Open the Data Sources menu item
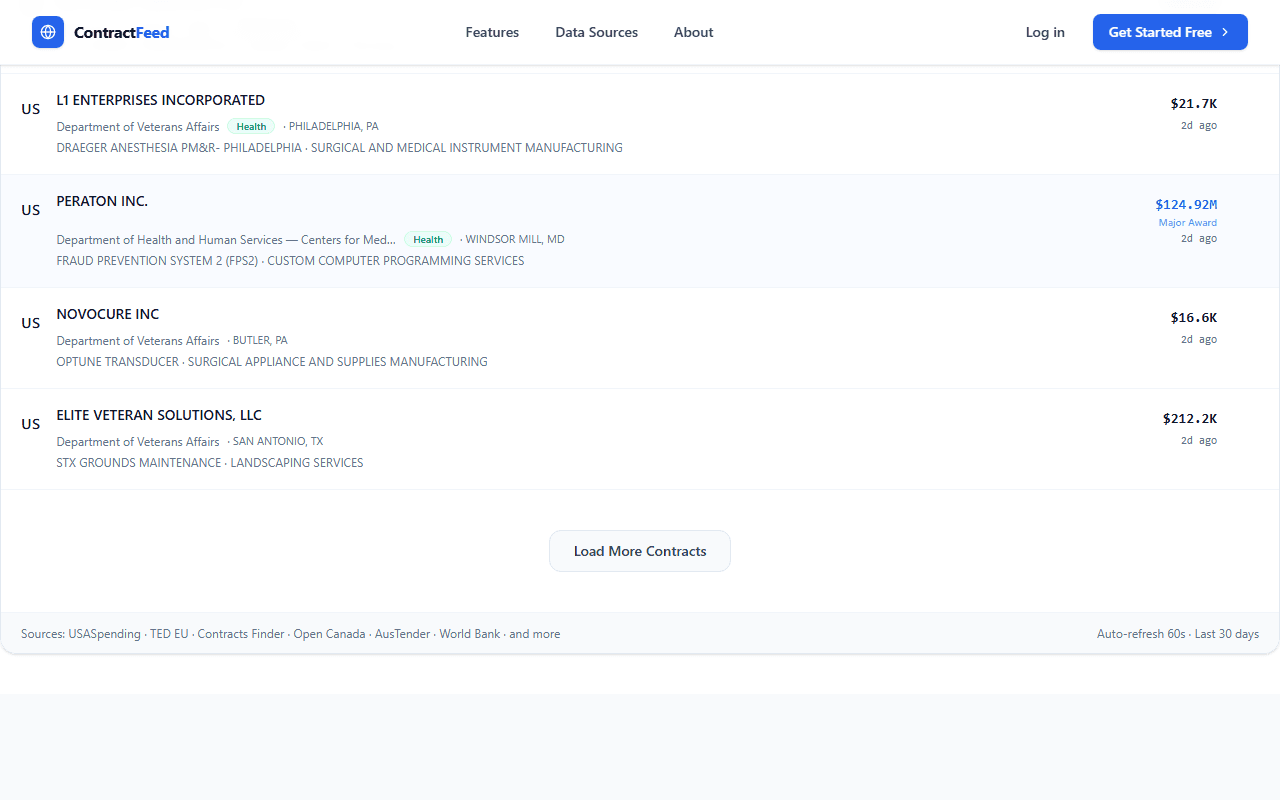The height and width of the screenshot is (800, 1280). (597, 32)
